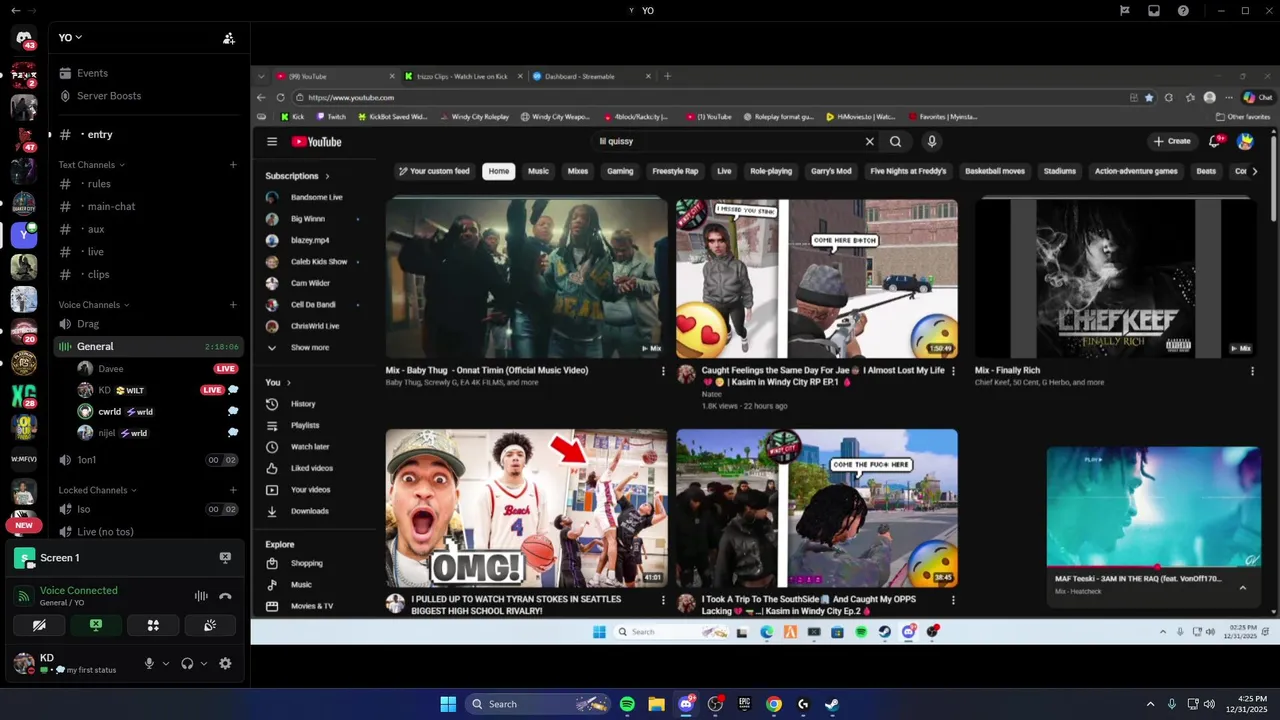Viewport: 1280px width, 720px height.
Task: Select the Freestyle Rap filter chip
Action: [675, 171]
